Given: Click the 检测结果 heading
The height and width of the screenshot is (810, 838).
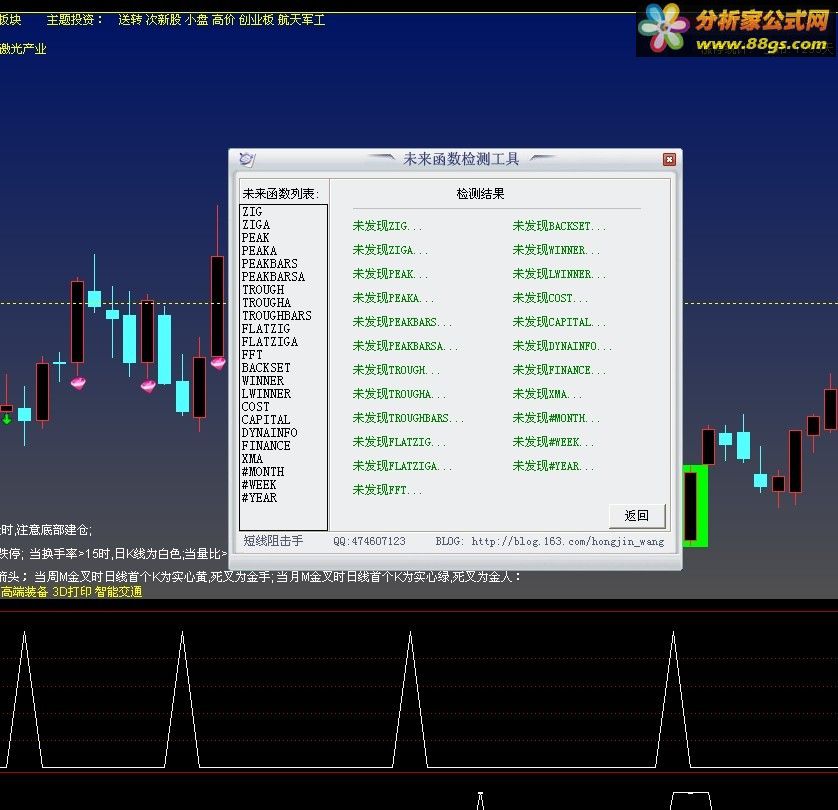Looking at the screenshot, I should click(480, 194).
